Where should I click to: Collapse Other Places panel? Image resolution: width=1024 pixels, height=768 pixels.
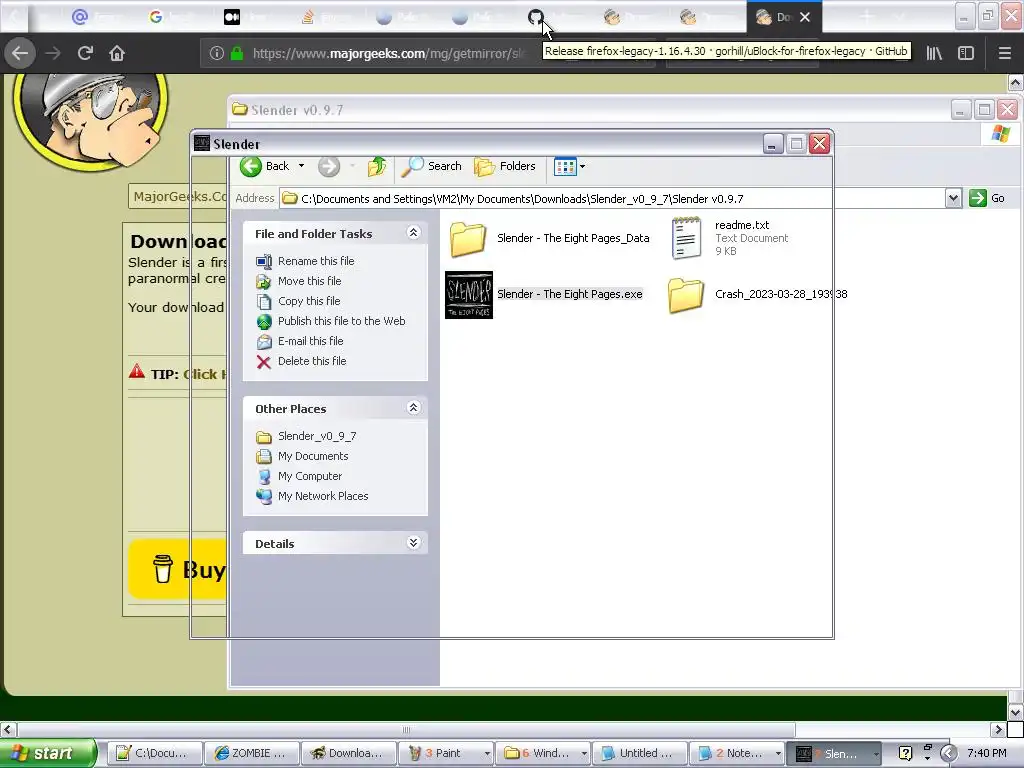point(413,408)
